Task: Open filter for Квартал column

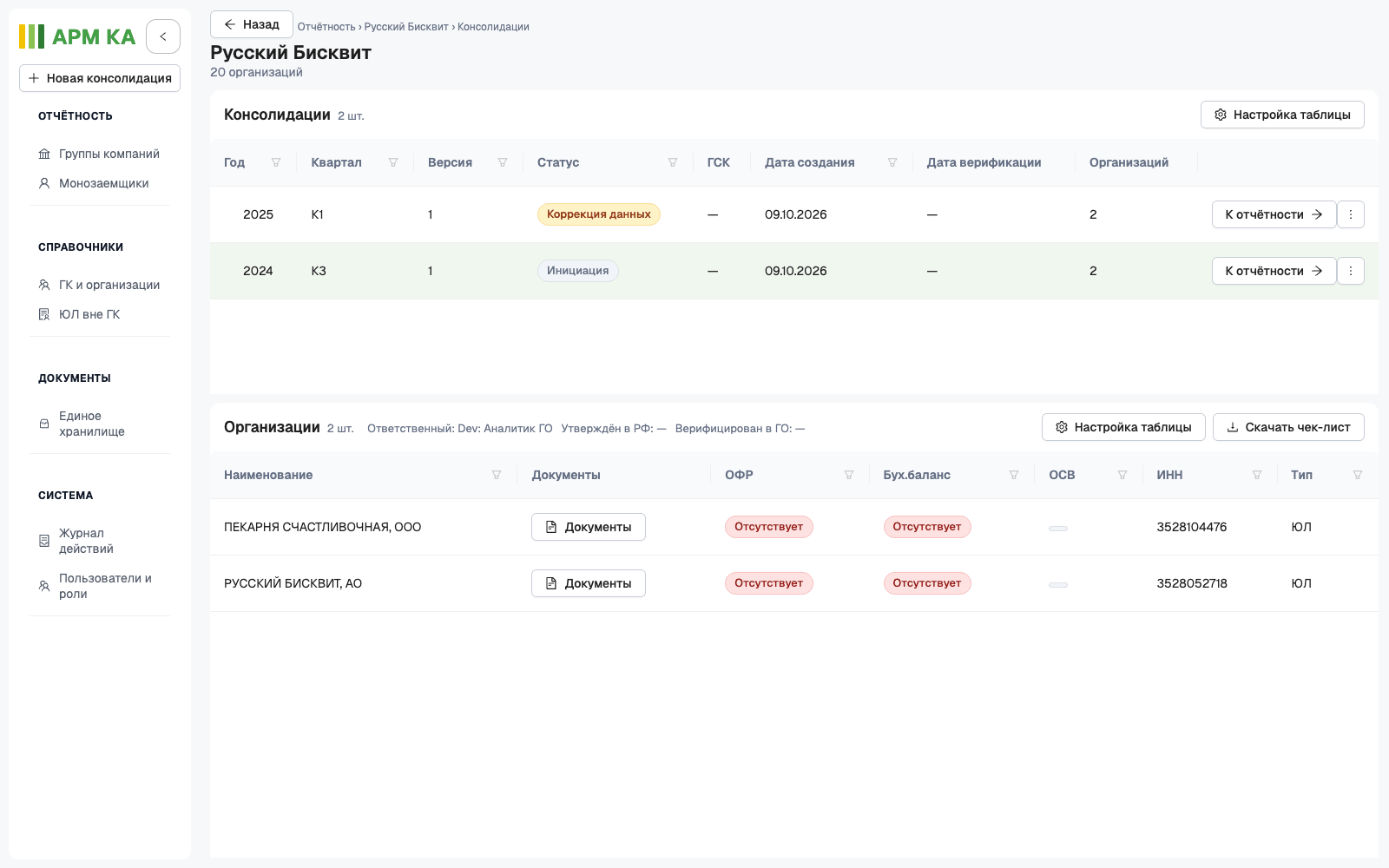Action: (x=393, y=162)
